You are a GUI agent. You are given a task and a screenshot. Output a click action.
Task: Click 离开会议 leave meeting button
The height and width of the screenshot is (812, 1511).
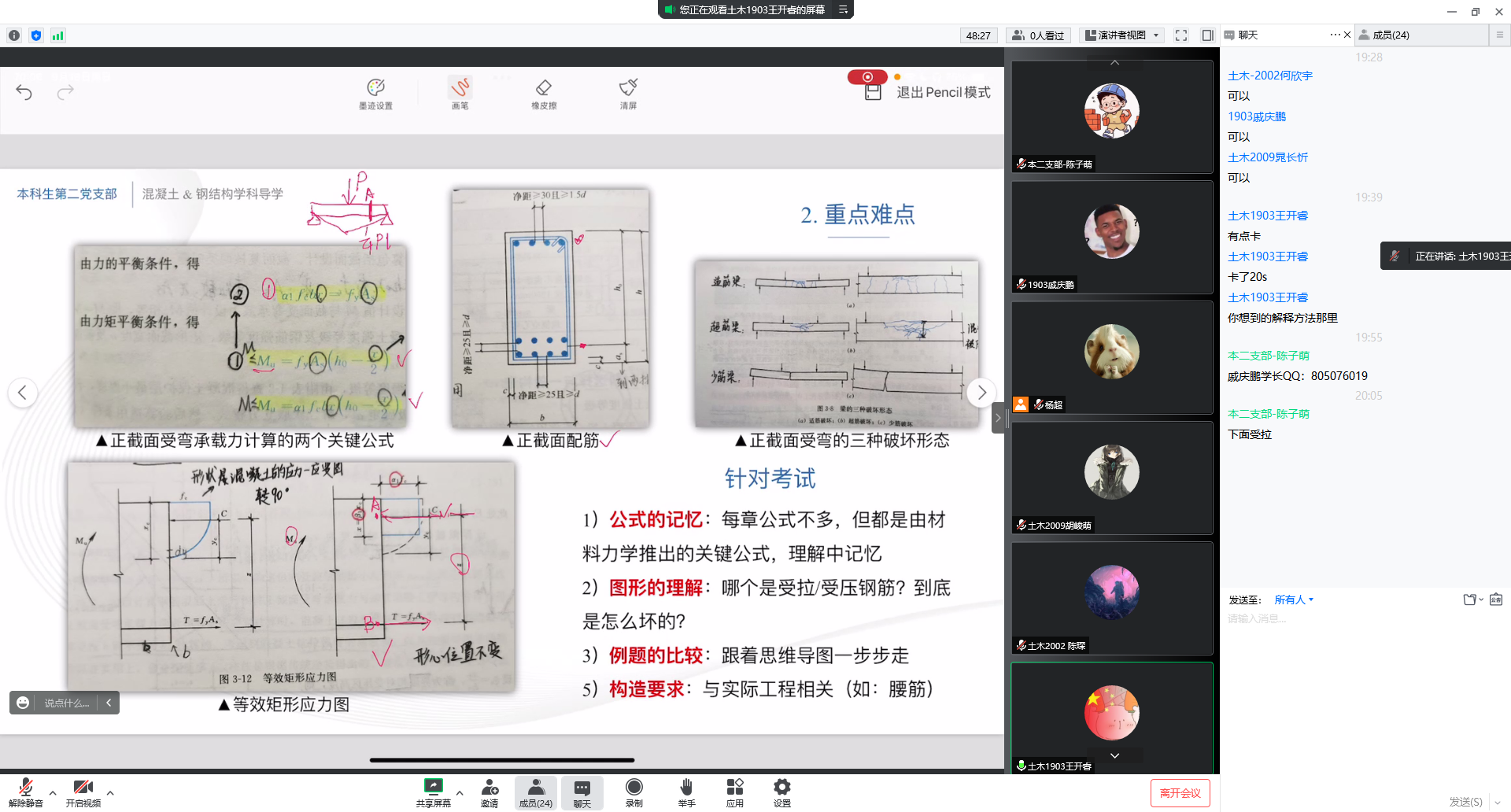1180,793
